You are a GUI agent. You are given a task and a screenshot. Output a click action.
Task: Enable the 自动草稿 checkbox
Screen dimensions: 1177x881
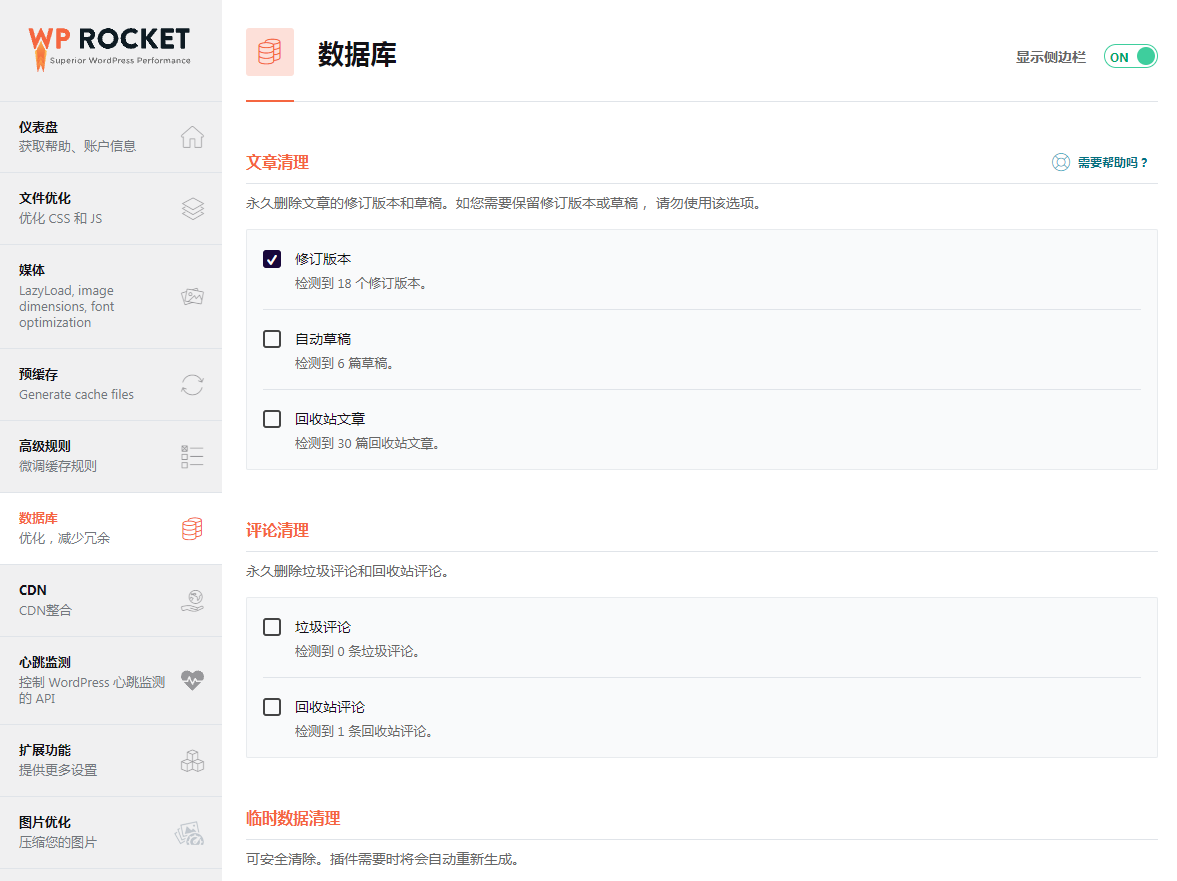tap(272, 339)
